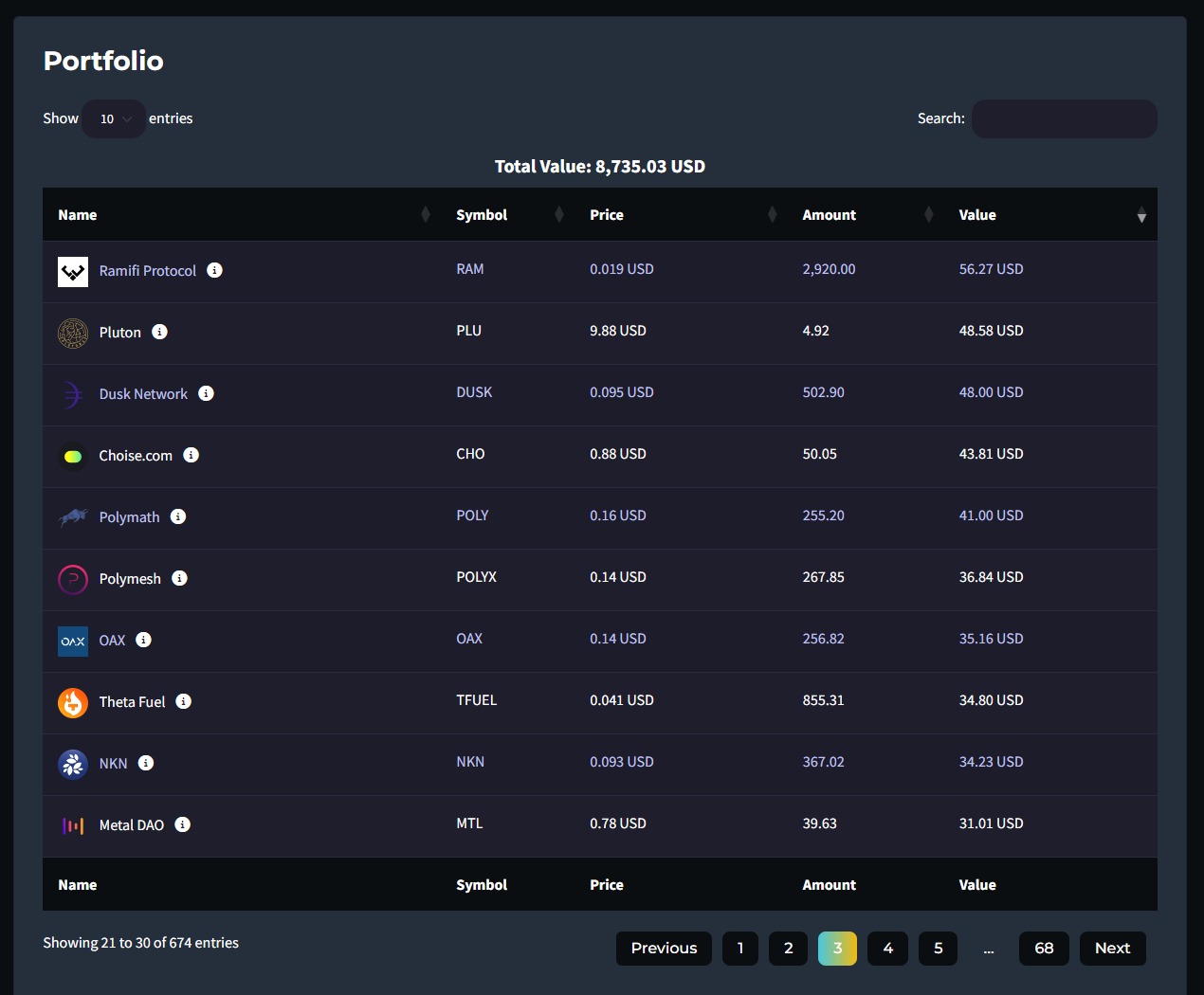Click Showing 21 to 30 entries text

[140, 943]
